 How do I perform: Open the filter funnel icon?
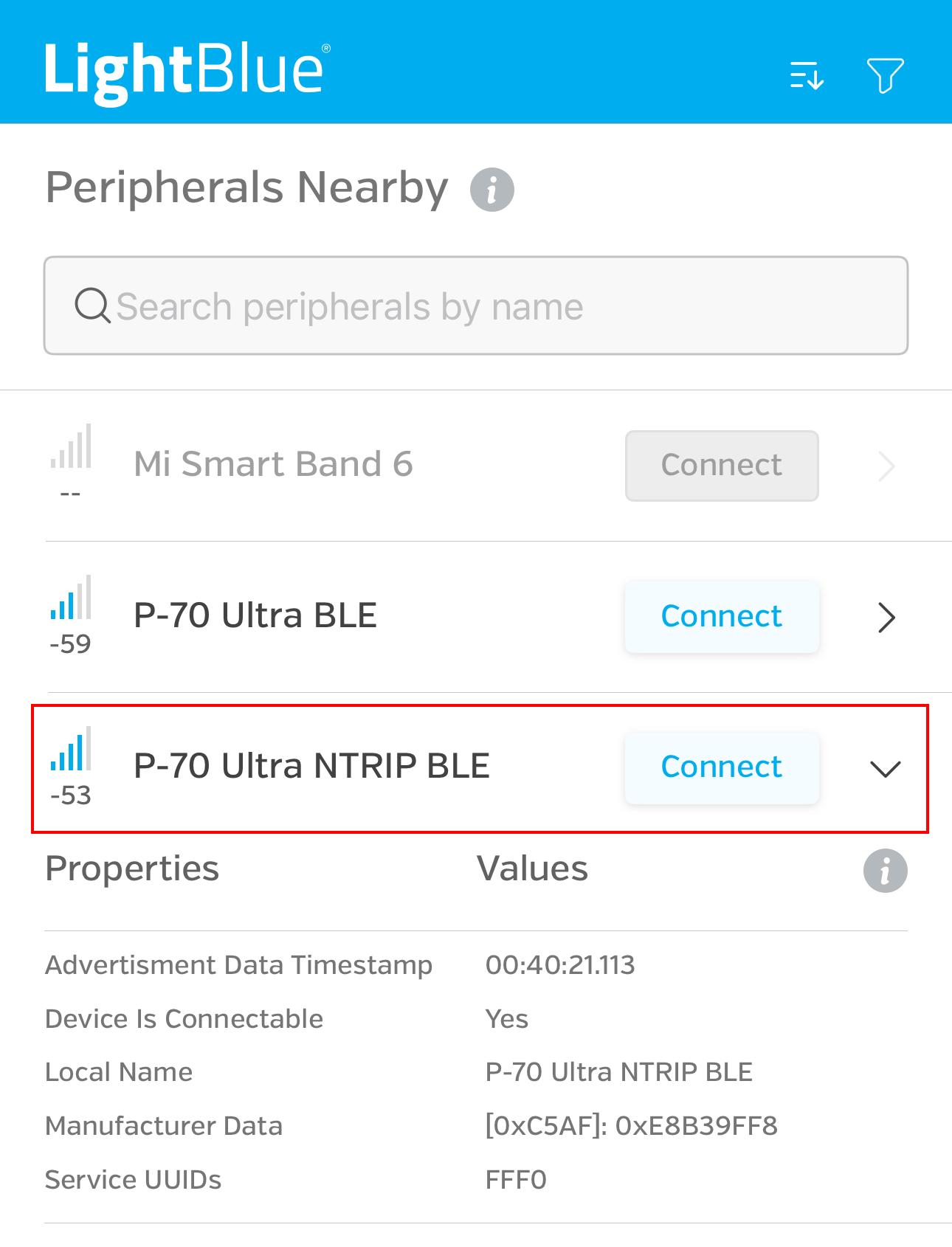pyautogui.click(x=885, y=75)
